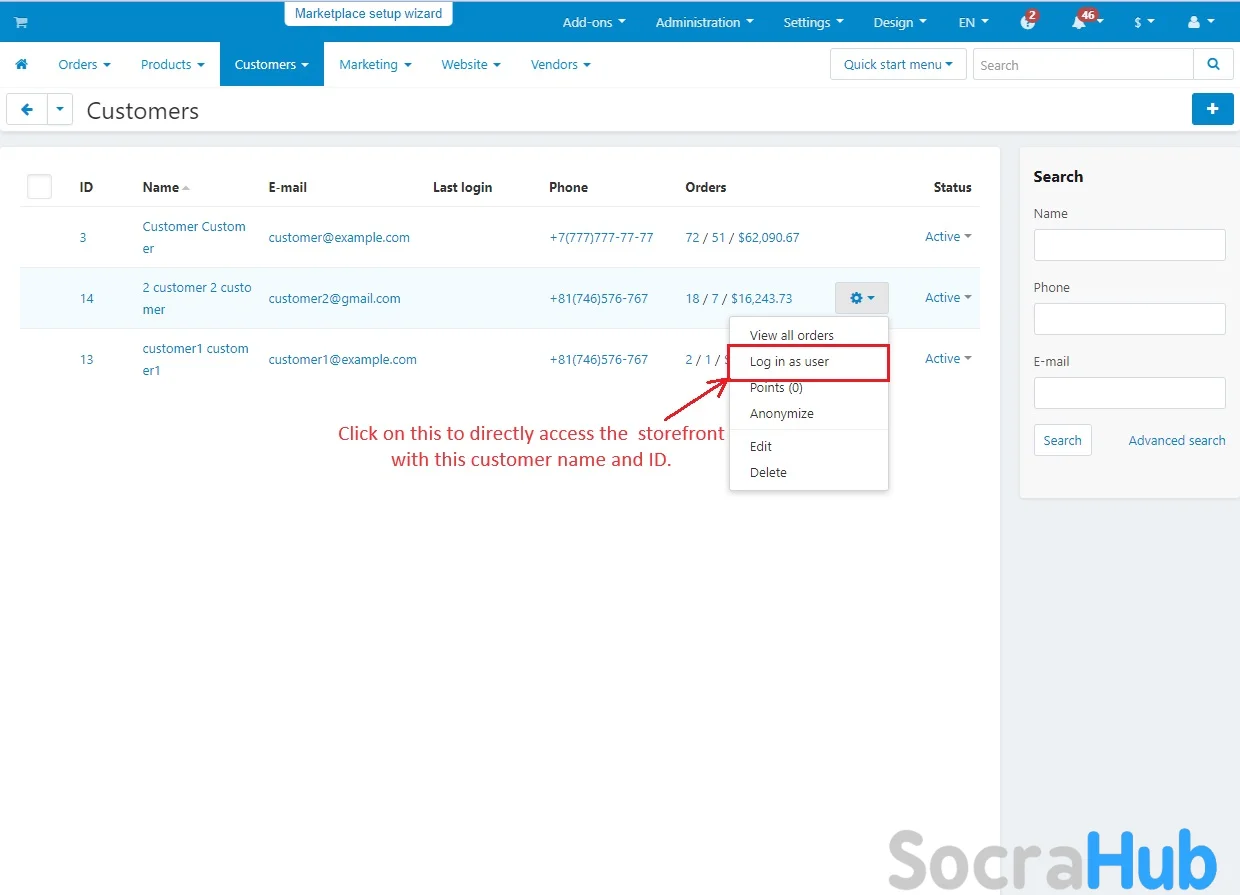The width and height of the screenshot is (1240, 895).
Task: Open the Marketing menu
Action: (x=375, y=65)
